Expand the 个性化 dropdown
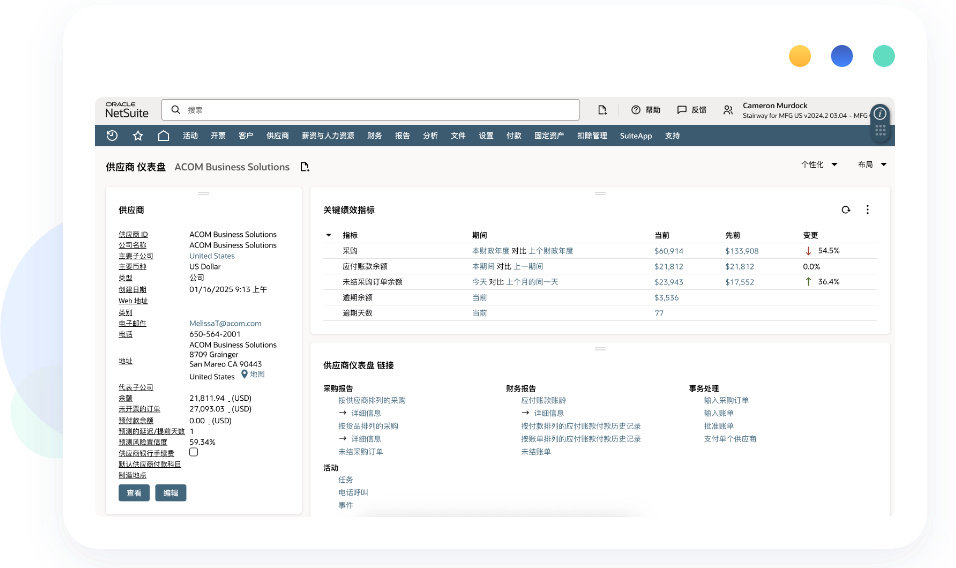956x568 pixels. [x=819, y=164]
